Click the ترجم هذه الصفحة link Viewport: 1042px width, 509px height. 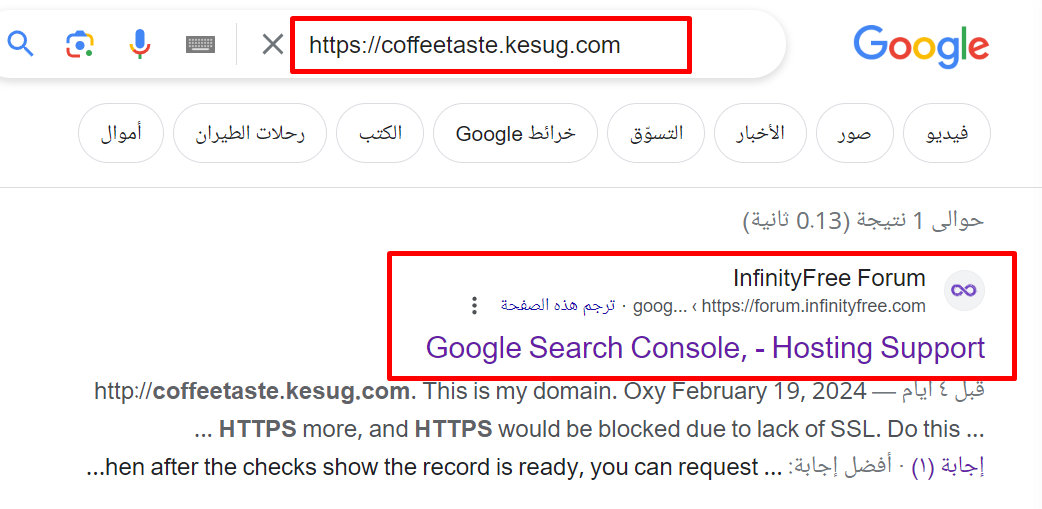coord(558,306)
